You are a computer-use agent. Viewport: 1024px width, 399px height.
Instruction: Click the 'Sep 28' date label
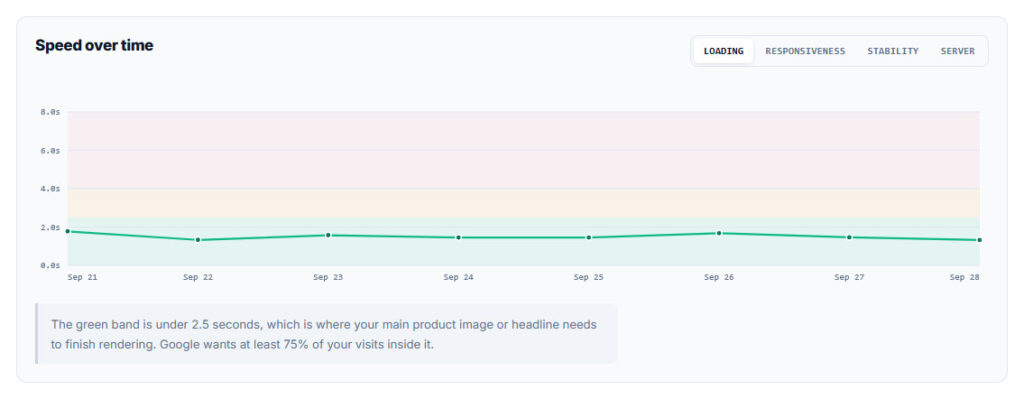coord(965,278)
